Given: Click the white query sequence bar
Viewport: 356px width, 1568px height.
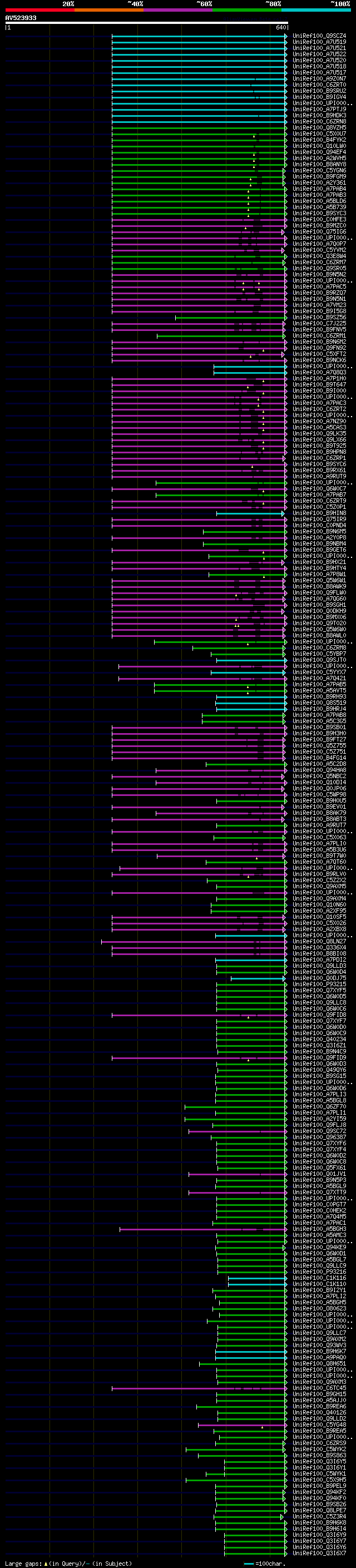Looking at the screenshot, I should coord(147,22).
